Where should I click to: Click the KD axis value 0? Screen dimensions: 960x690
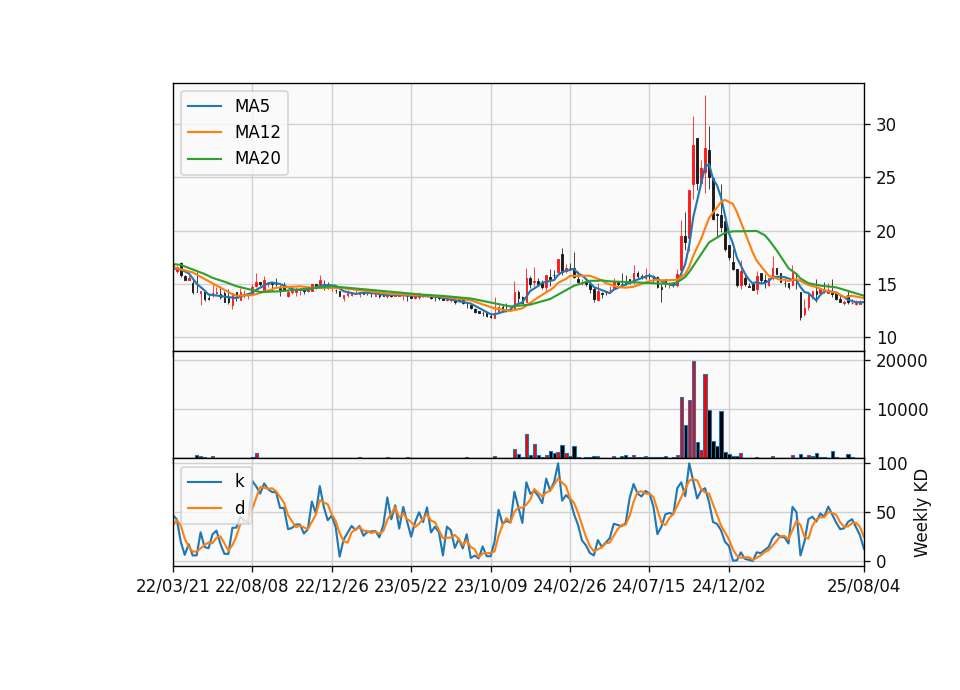click(x=881, y=561)
